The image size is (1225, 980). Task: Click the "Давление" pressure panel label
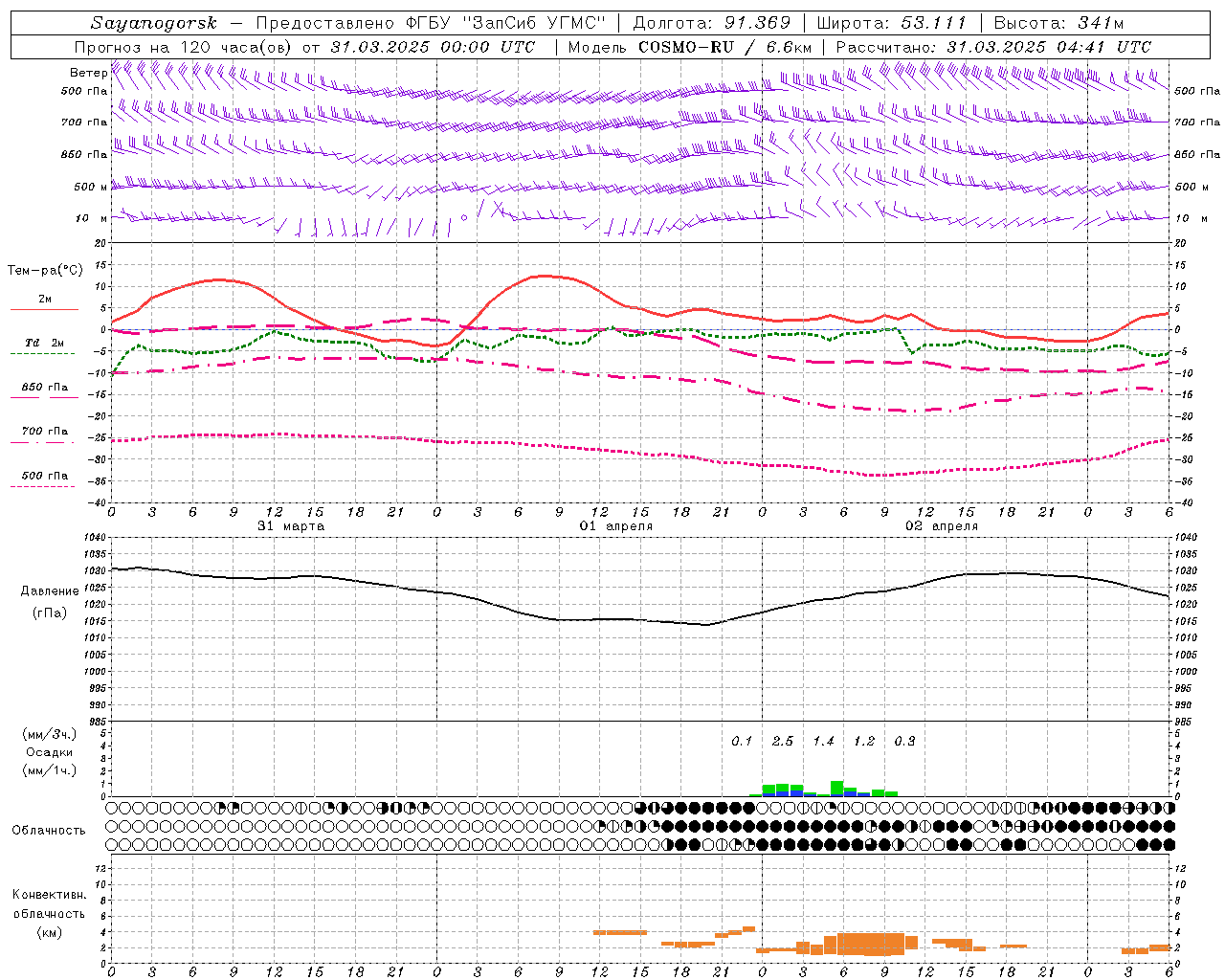[50, 591]
